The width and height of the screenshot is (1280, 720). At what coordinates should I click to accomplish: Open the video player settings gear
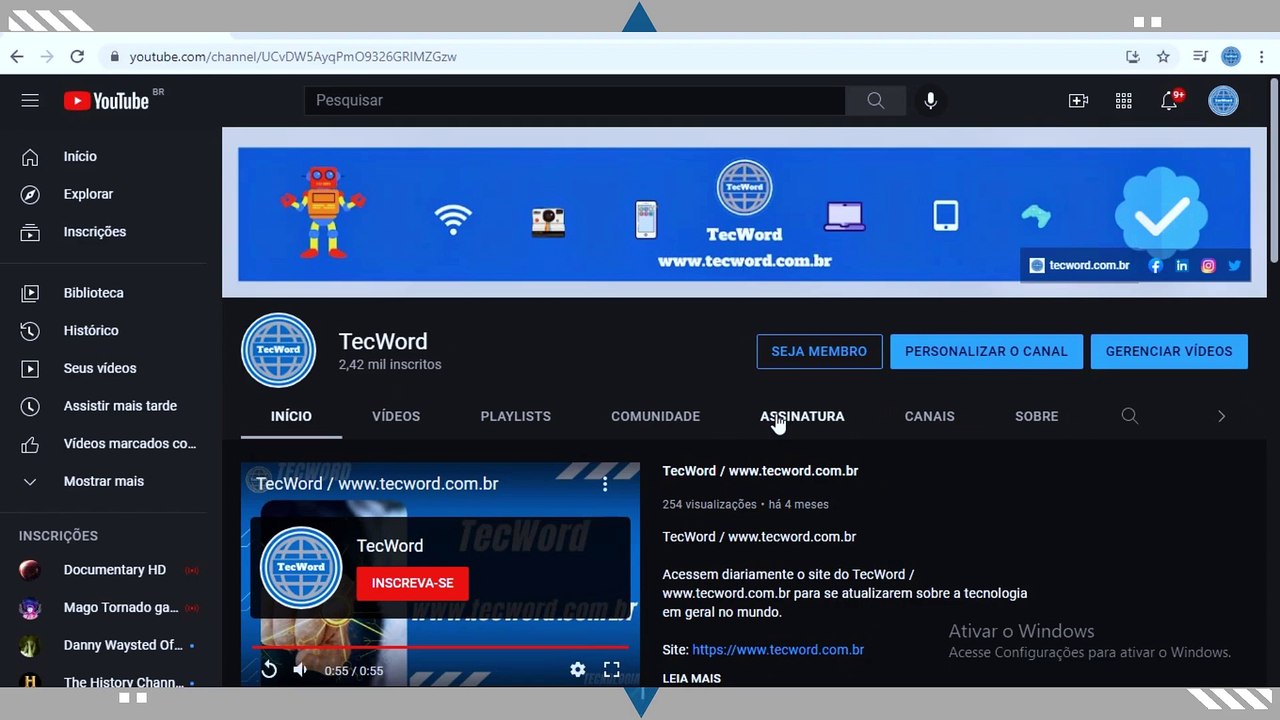pyautogui.click(x=577, y=670)
